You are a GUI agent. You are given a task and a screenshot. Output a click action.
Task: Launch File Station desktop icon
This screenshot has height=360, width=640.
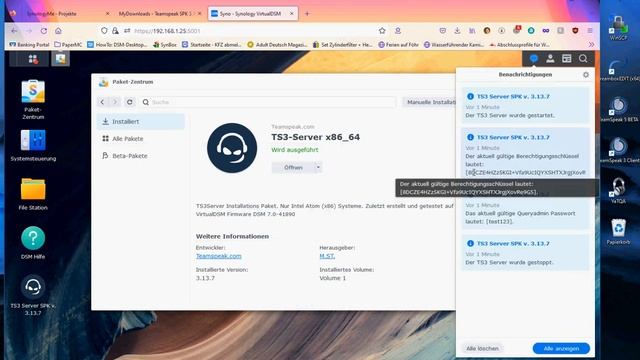[33, 194]
